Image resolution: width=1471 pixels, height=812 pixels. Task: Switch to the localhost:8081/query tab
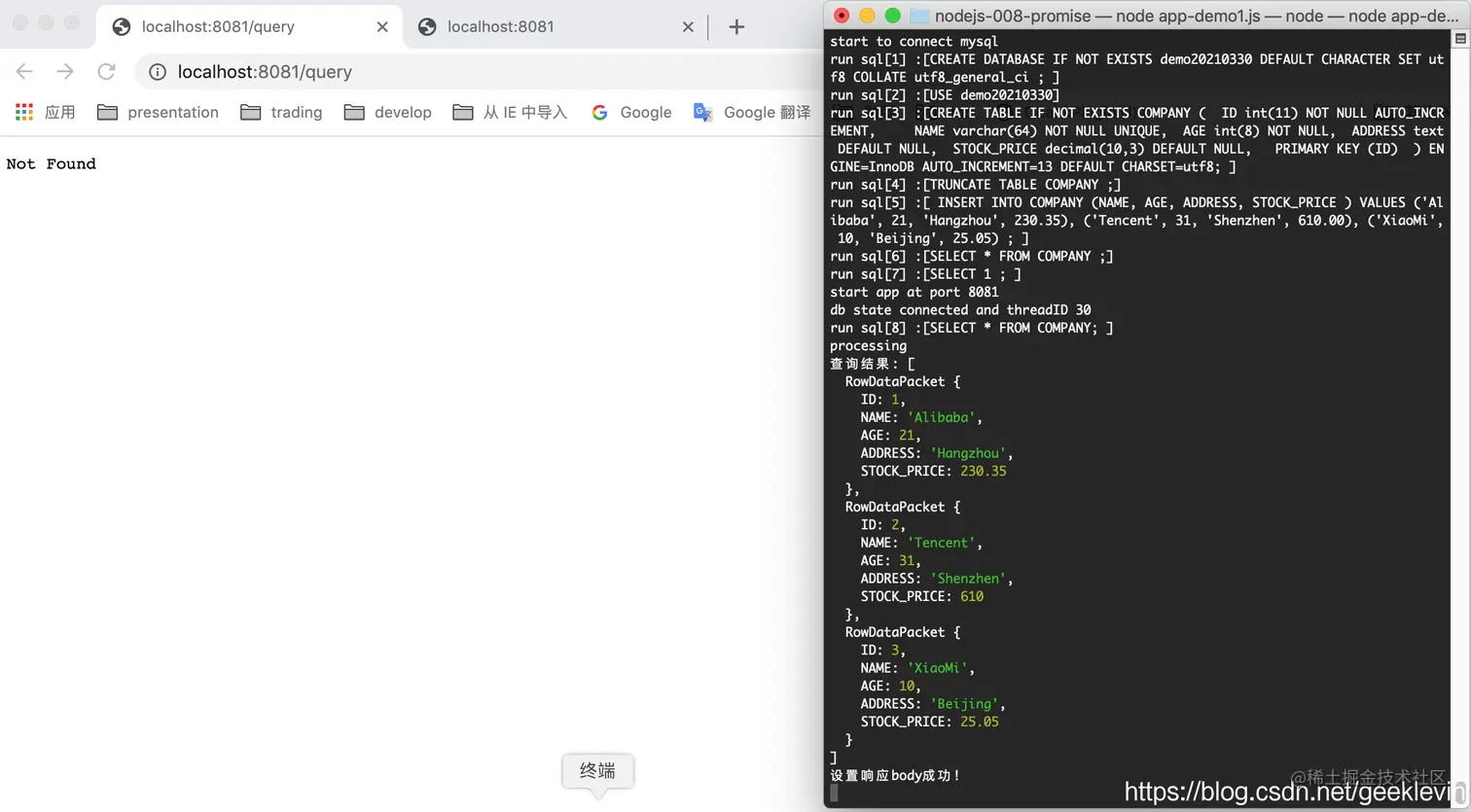coord(250,27)
